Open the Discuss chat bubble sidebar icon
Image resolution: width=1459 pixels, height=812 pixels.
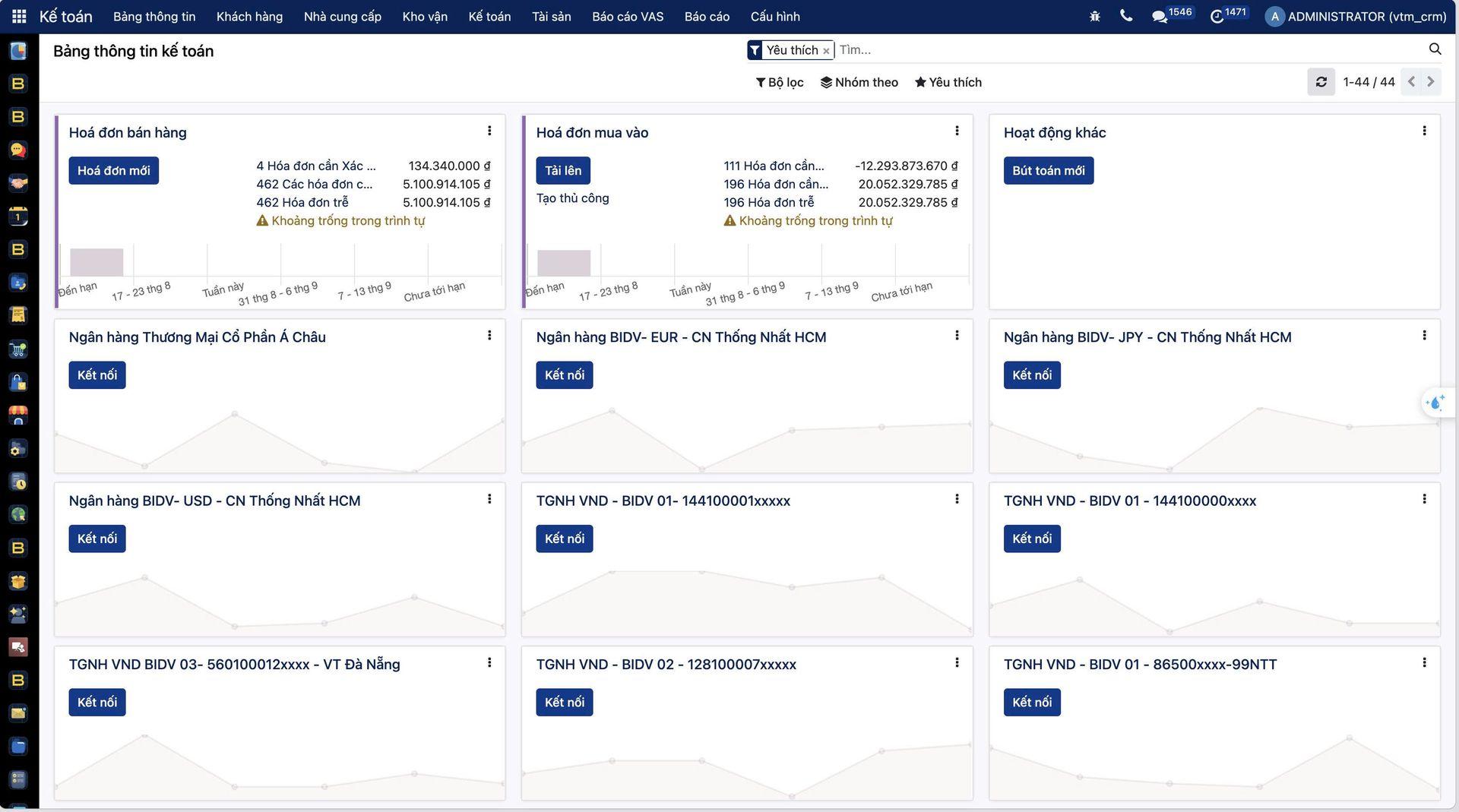pos(18,150)
